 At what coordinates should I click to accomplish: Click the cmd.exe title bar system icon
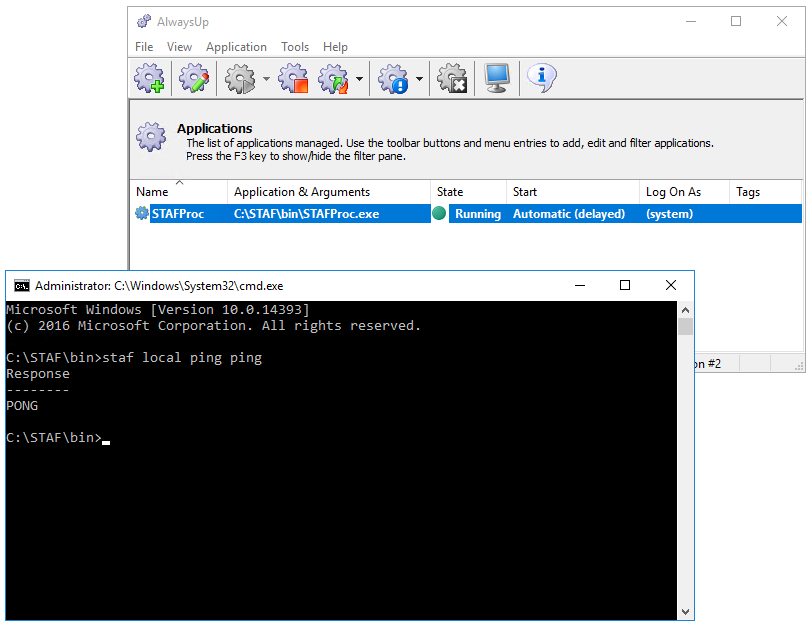coord(22,285)
